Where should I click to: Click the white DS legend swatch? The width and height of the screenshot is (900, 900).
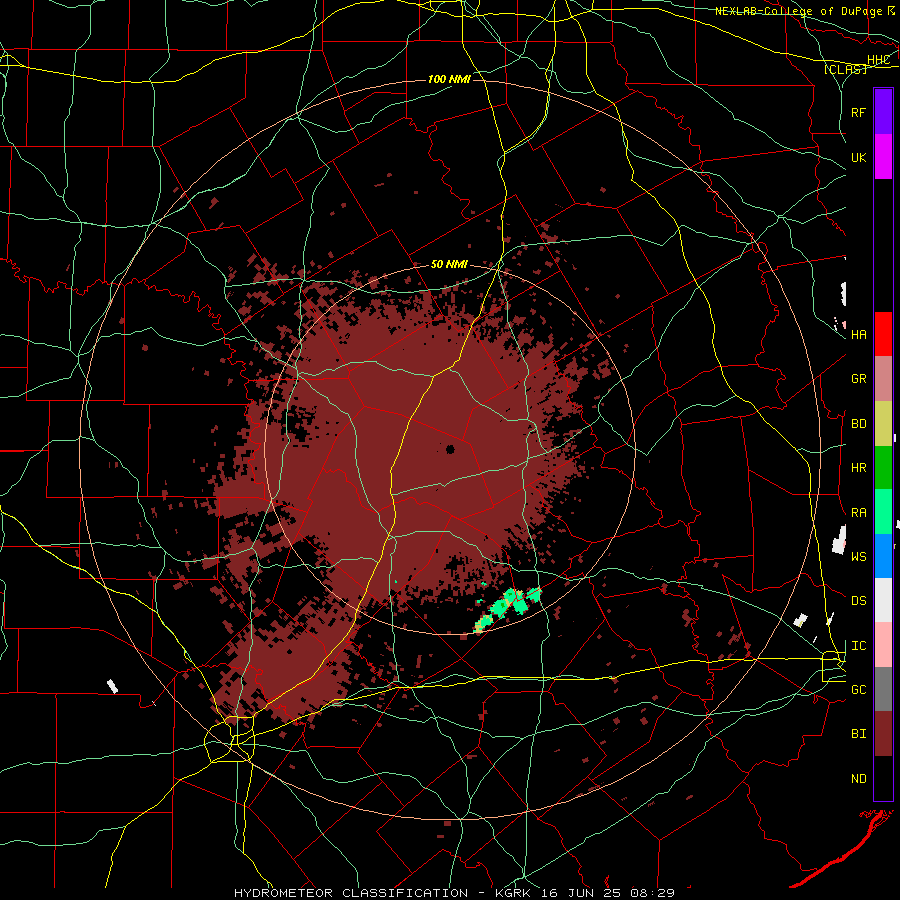[883, 600]
